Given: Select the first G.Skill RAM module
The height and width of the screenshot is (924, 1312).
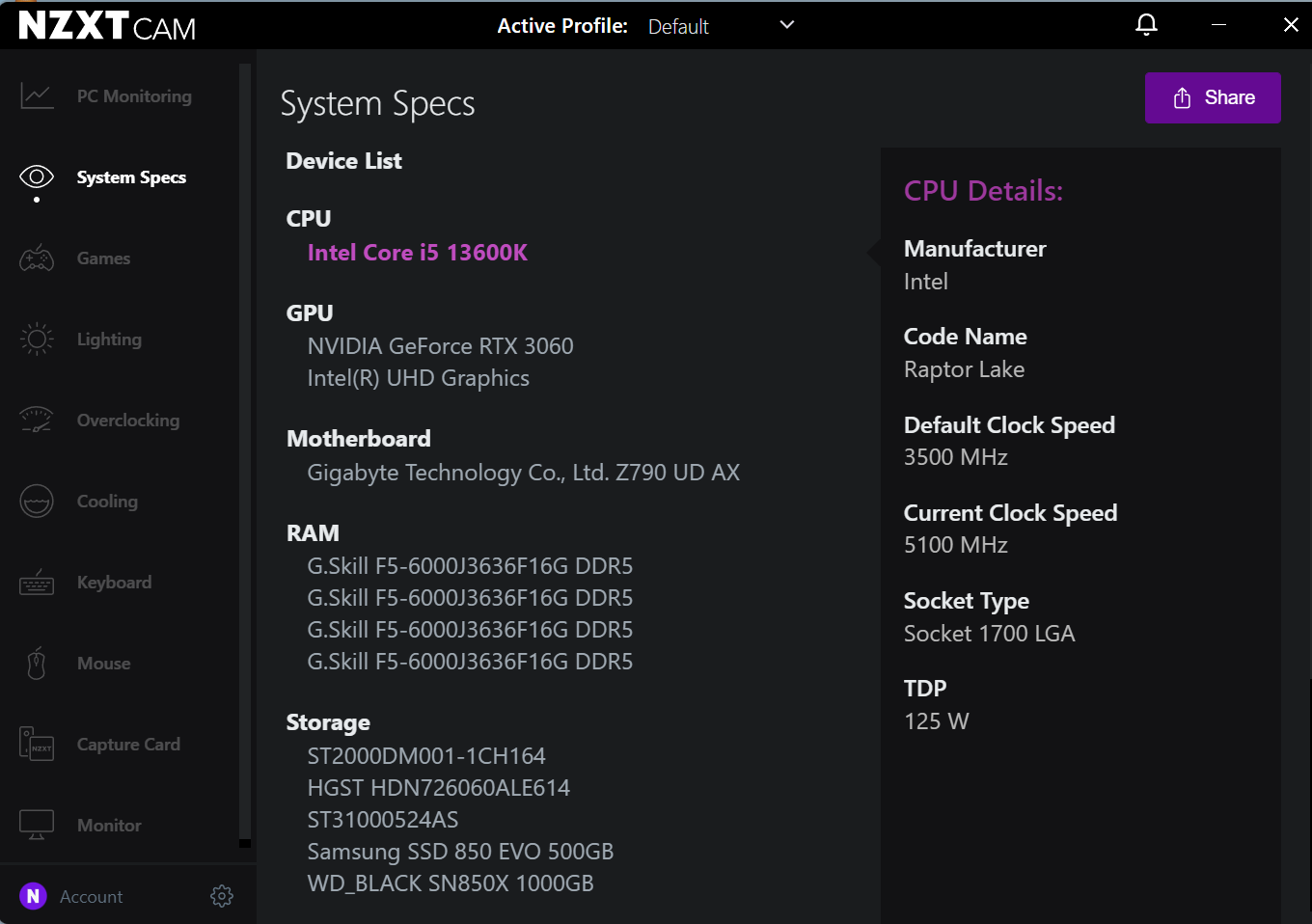Looking at the screenshot, I should pos(470,566).
